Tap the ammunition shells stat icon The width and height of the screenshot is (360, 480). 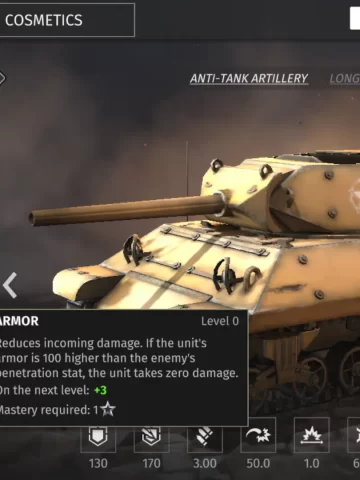(x=205, y=438)
